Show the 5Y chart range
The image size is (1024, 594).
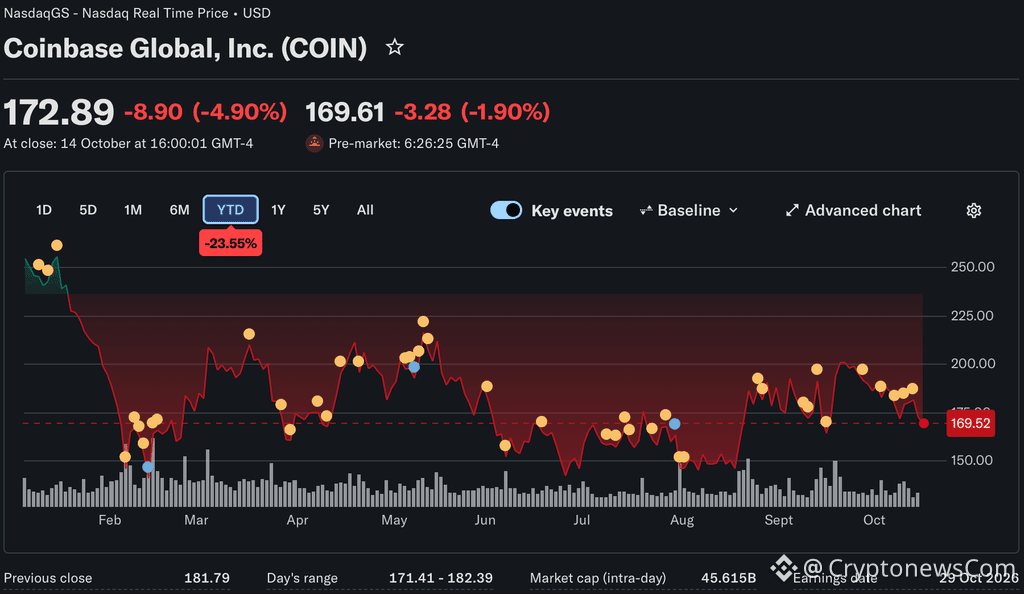coord(321,210)
